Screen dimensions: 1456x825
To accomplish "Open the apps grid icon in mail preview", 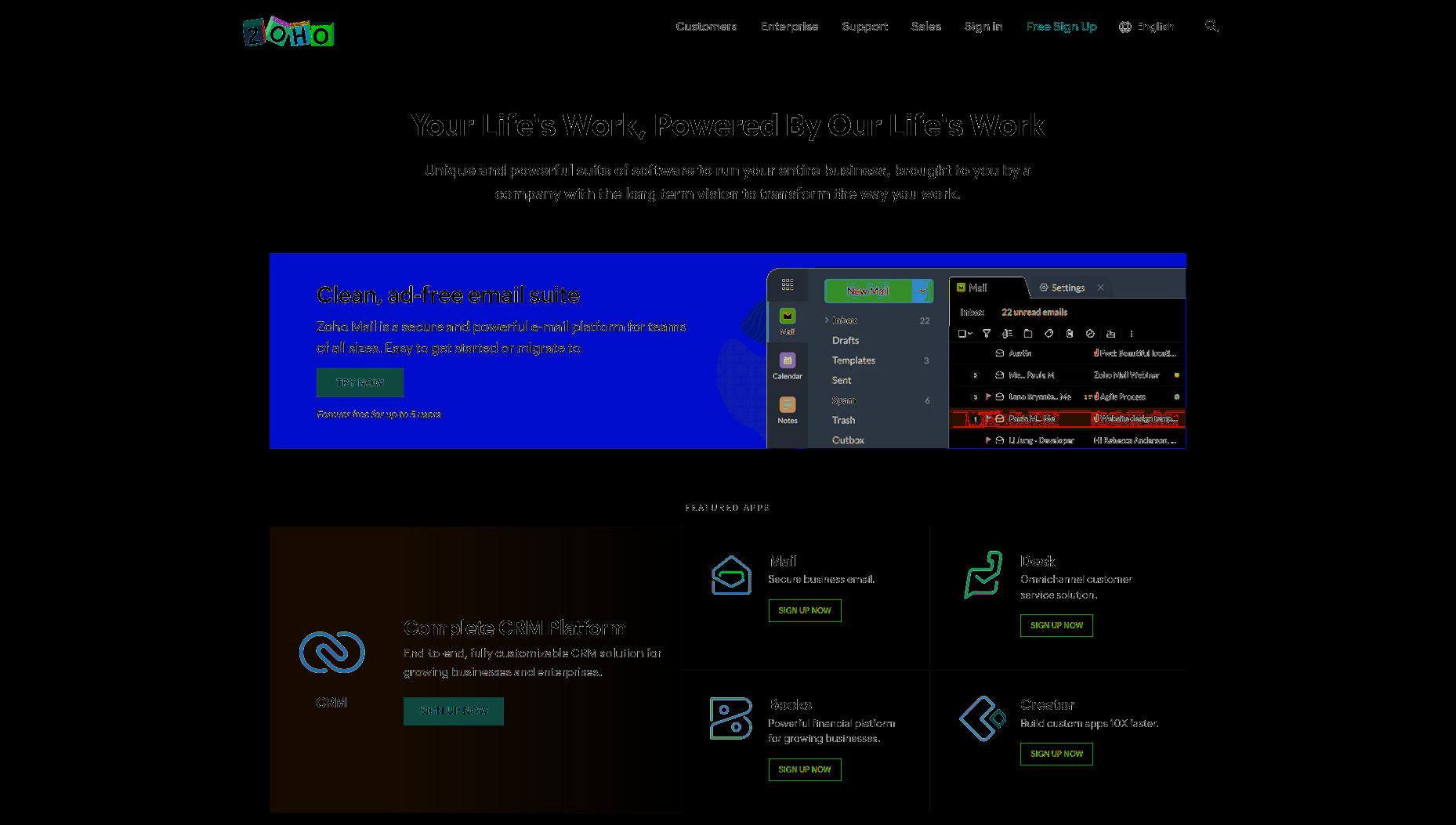I will [x=788, y=284].
